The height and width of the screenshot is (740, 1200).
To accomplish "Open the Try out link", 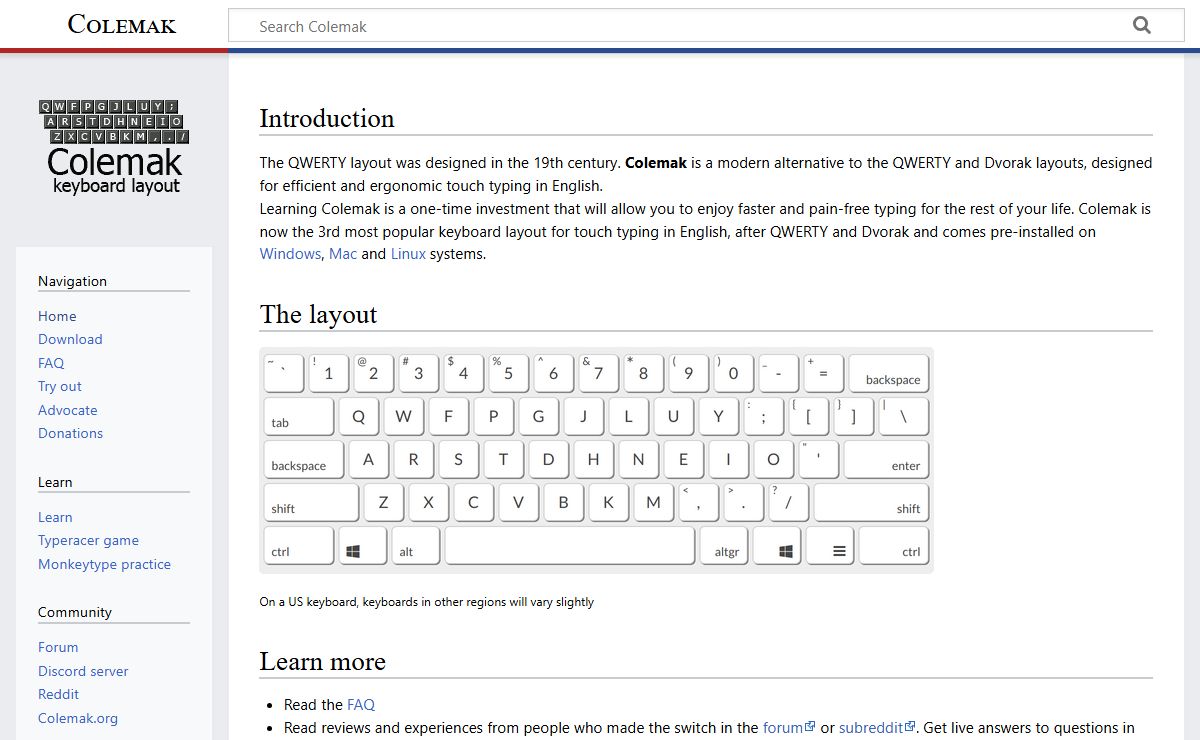I will 60,386.
